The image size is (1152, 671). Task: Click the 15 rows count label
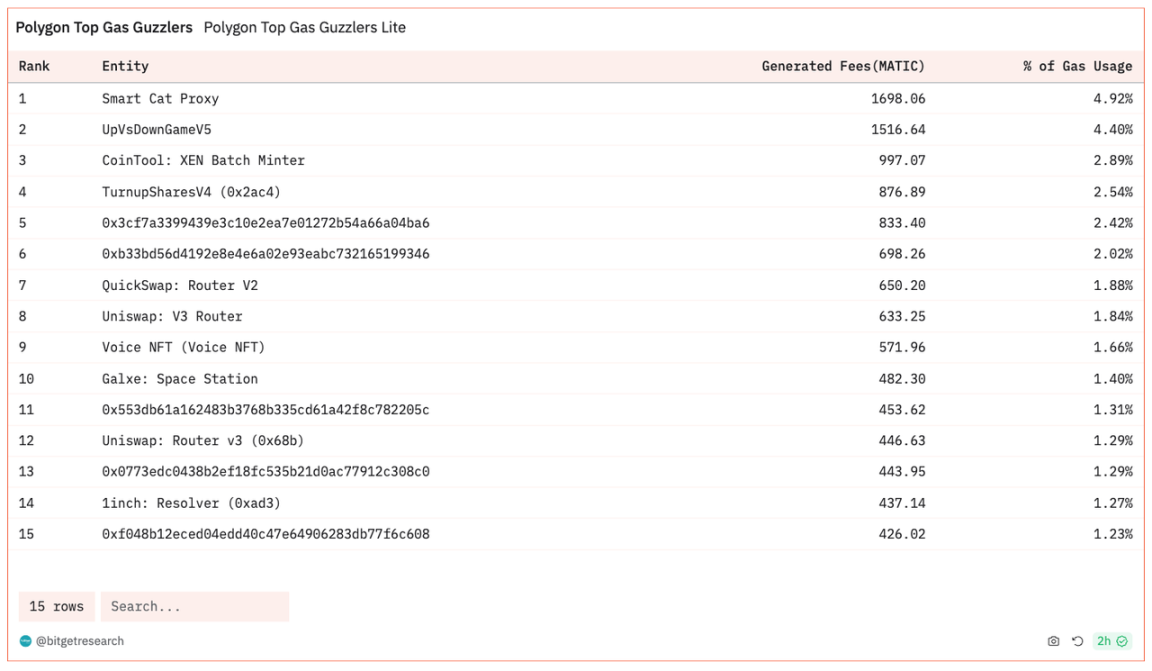pyautogui.click(x=57, y=606)
